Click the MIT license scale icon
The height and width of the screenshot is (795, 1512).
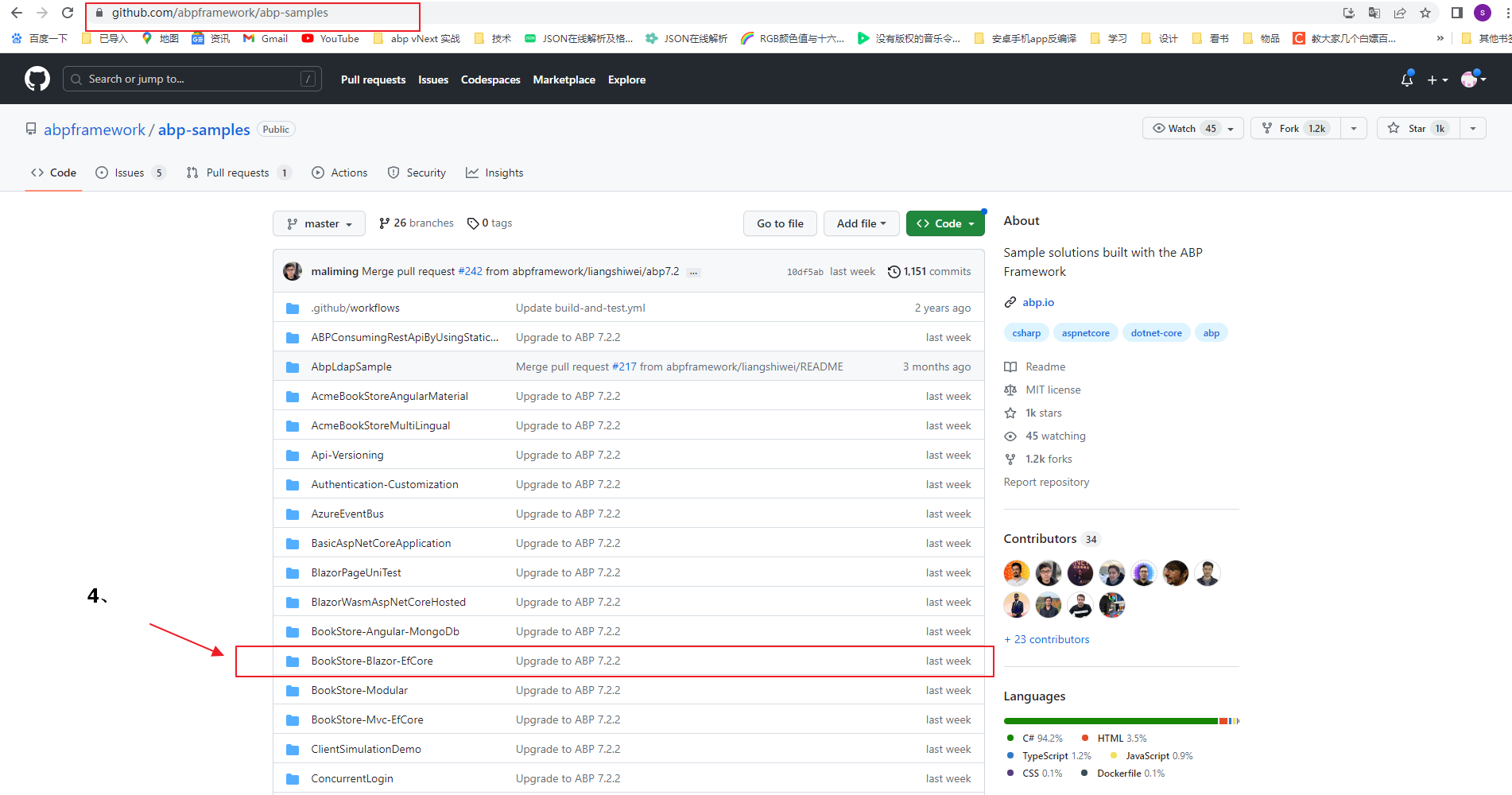click(x=1010, y=390)
